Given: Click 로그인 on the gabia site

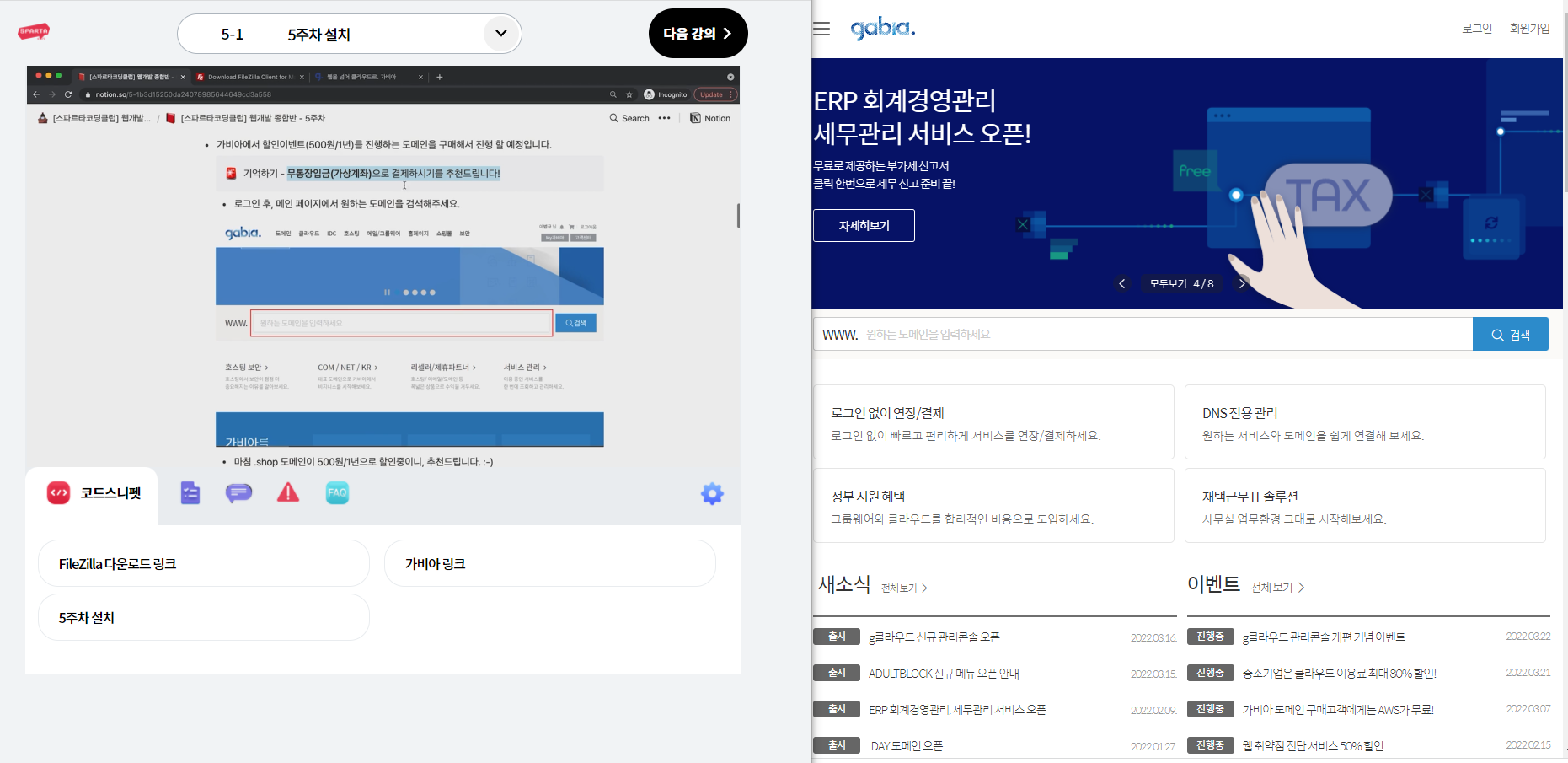Looking at the screenshot, I should [1477, 29].
